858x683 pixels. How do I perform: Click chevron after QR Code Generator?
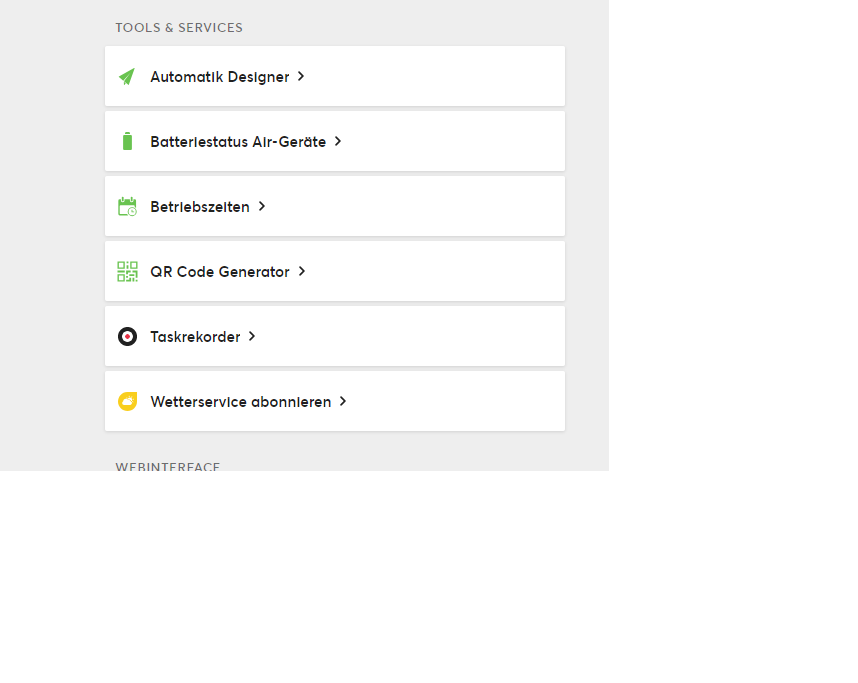302,272
